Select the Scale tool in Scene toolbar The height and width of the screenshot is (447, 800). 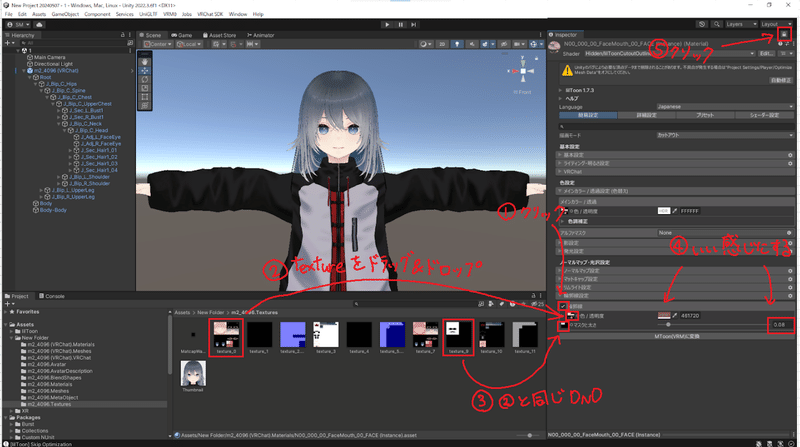(145, 88)
